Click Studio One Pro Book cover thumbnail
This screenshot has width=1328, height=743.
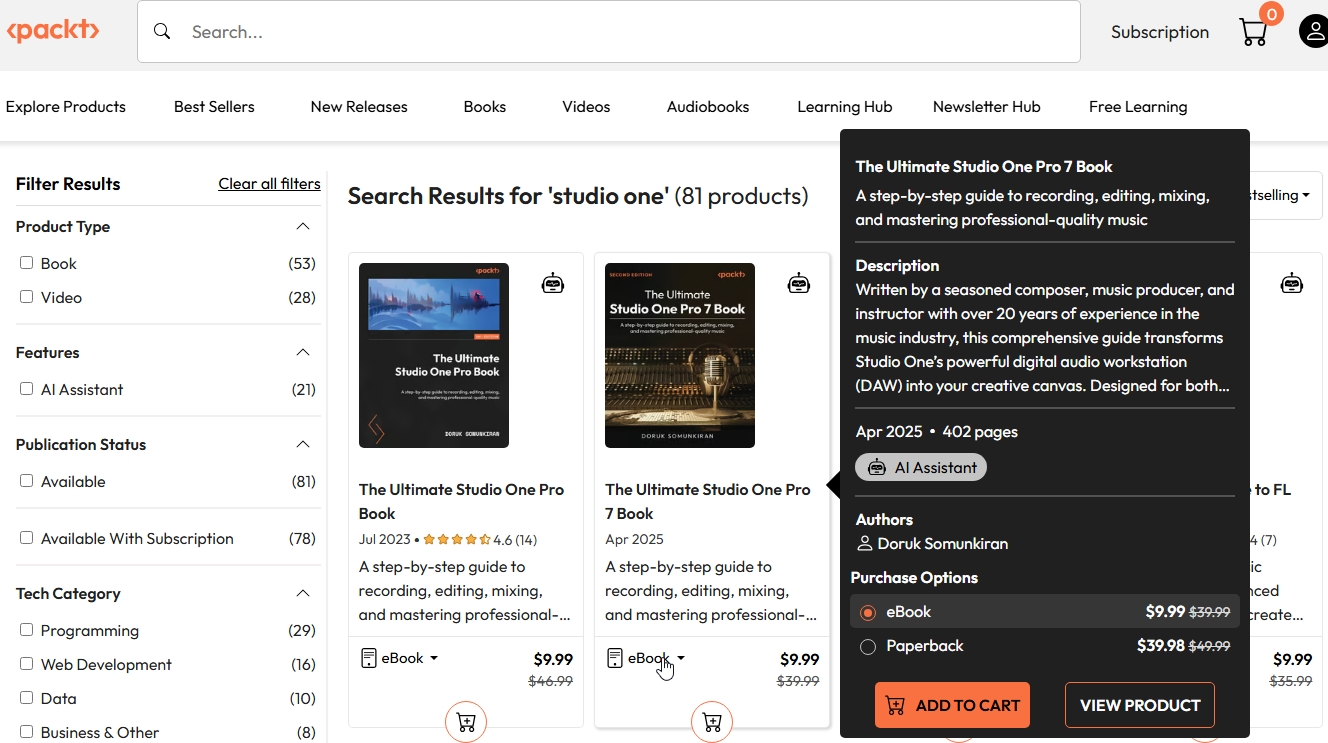click(434, 355)
